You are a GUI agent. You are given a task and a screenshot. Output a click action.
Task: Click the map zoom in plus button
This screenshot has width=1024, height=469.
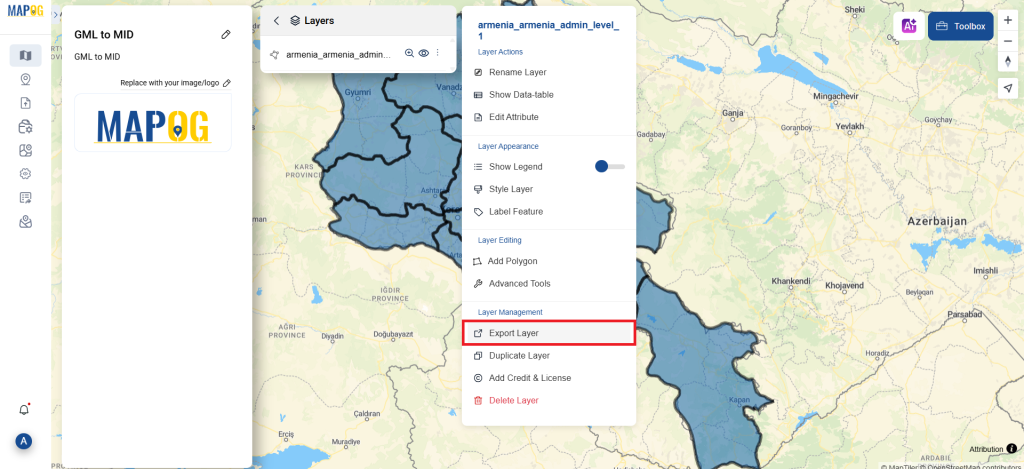(x=1008, y=21)
